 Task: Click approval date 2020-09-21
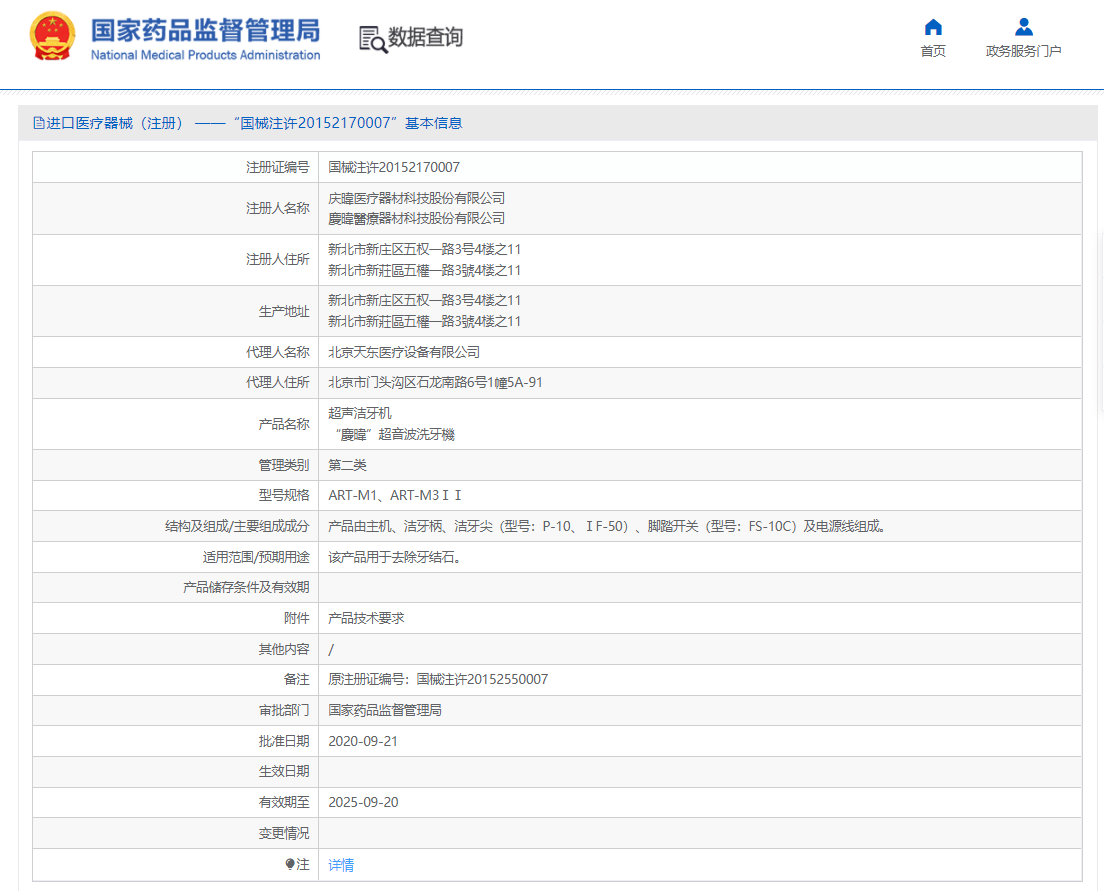[x=363, y=741]
